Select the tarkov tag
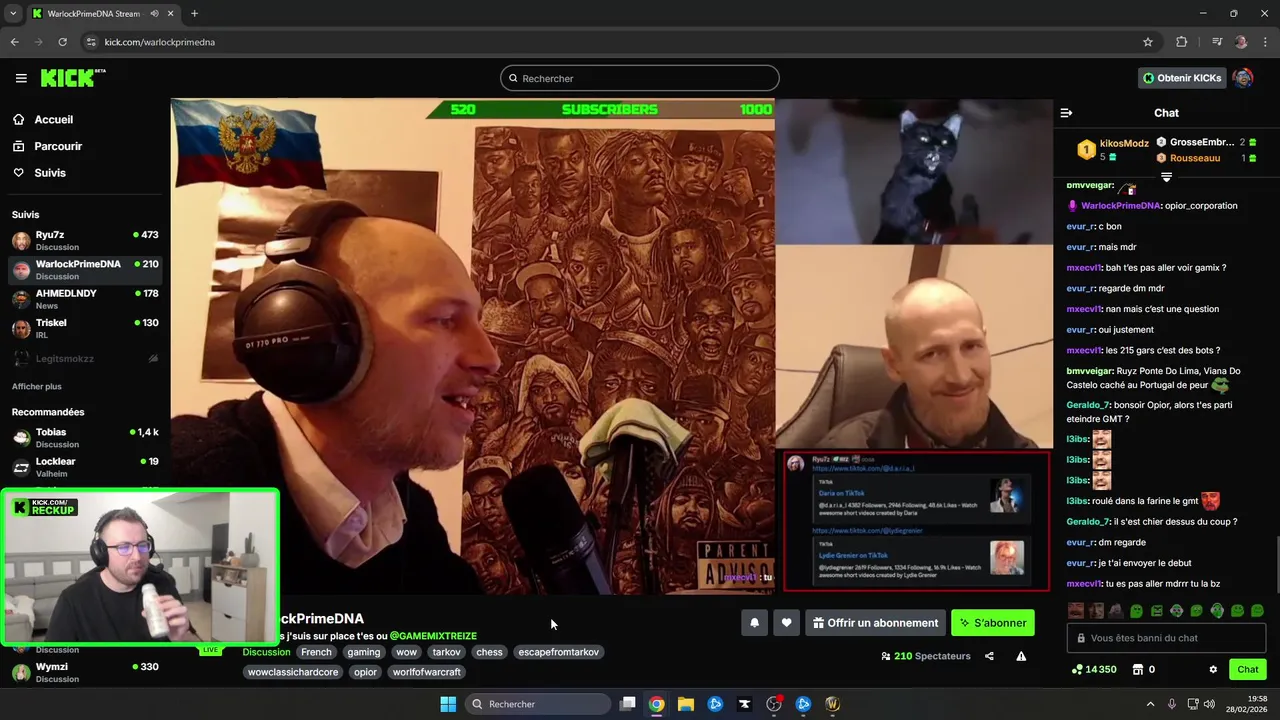The height and width of the screenshot is (720, 1280). (x=447, y=652)
